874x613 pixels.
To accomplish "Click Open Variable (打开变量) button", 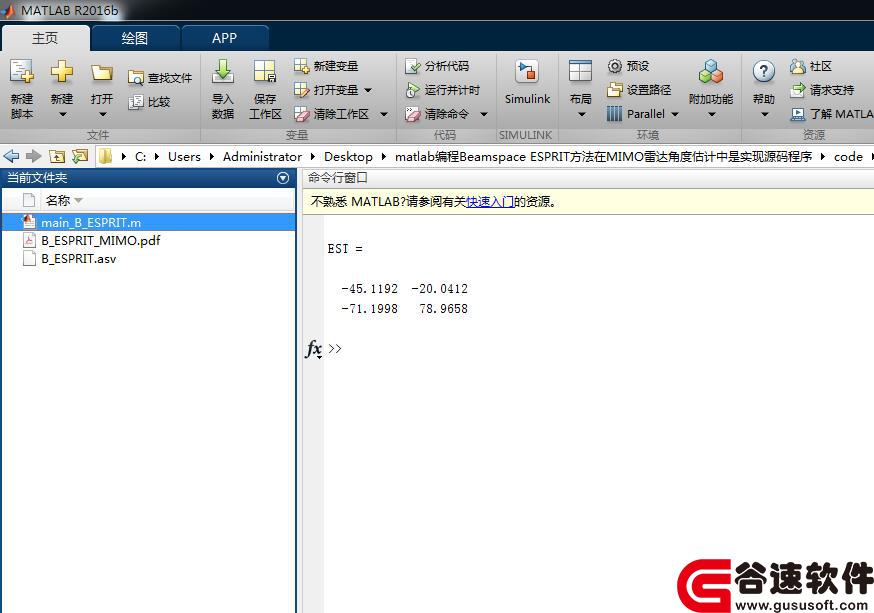I will (x=326, y=90).
